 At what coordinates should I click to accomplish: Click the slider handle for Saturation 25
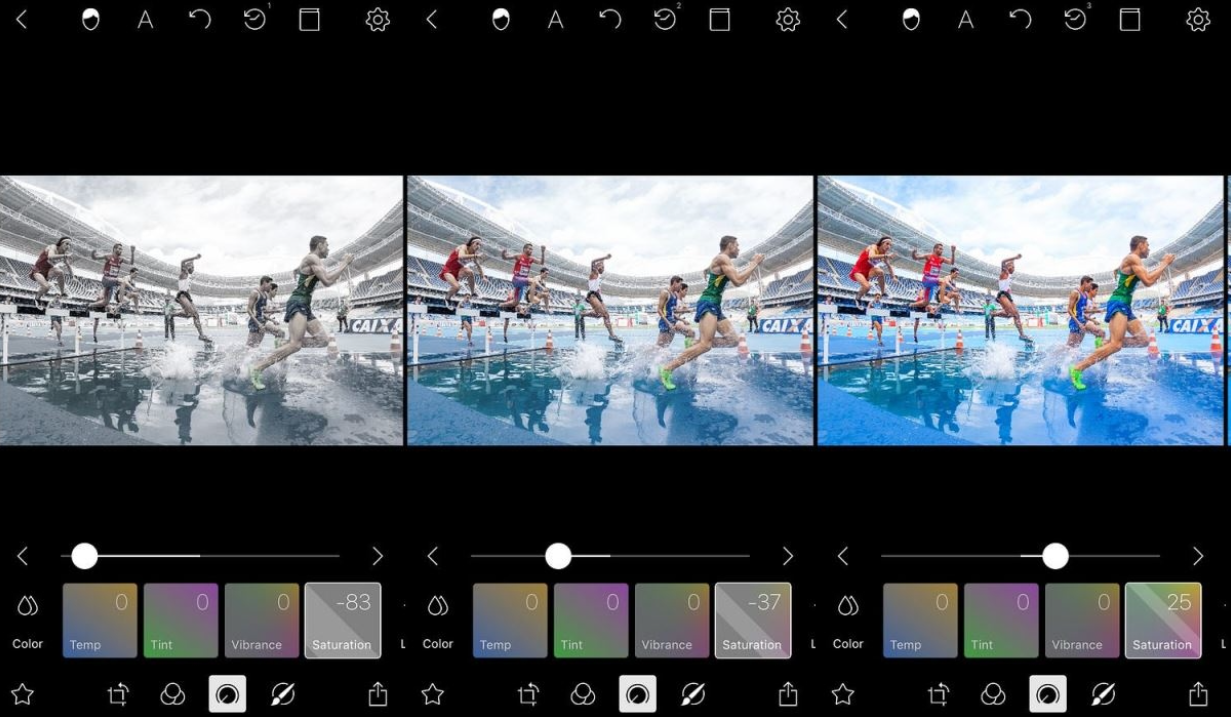[x=1055, y=556]
